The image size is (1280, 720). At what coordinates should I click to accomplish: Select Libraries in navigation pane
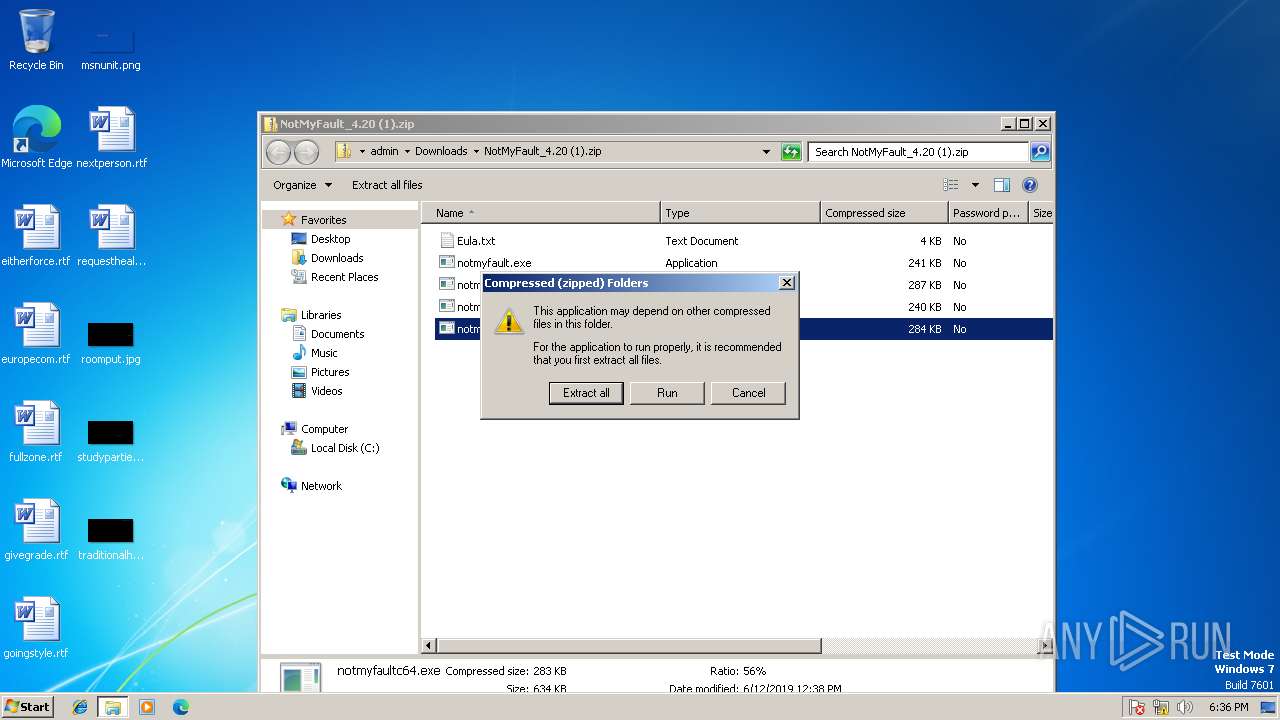[x=321, y=315]
